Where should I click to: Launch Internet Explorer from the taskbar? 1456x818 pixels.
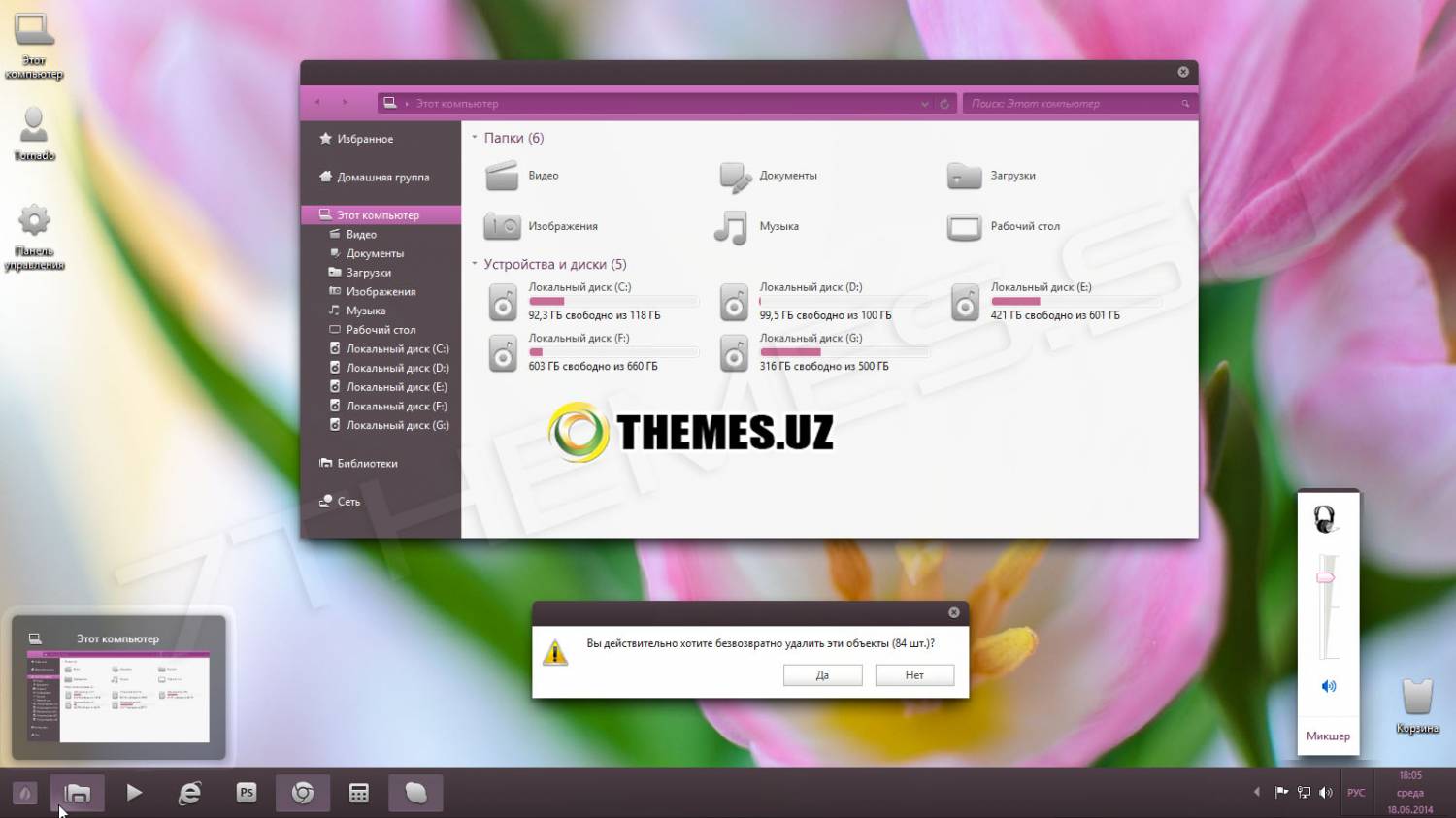[x=189, y=793]
